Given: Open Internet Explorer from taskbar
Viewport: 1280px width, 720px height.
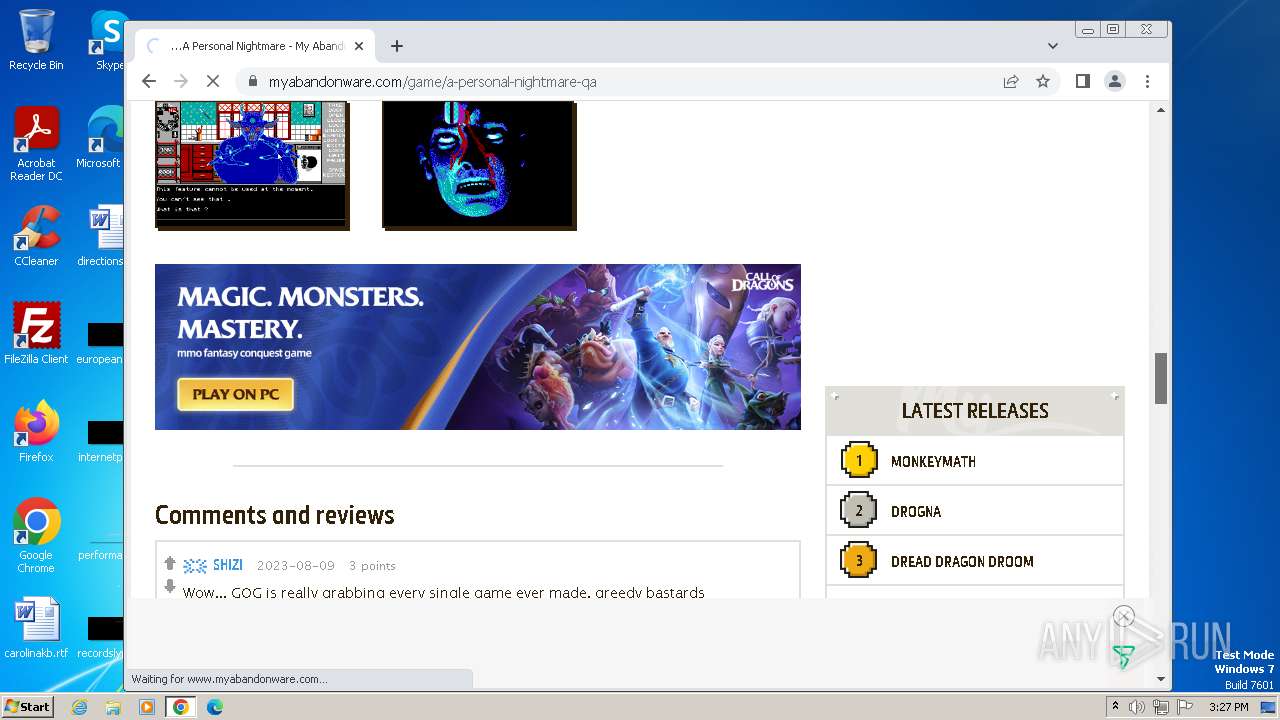Looking at the screenshot, I should (80, 707).
